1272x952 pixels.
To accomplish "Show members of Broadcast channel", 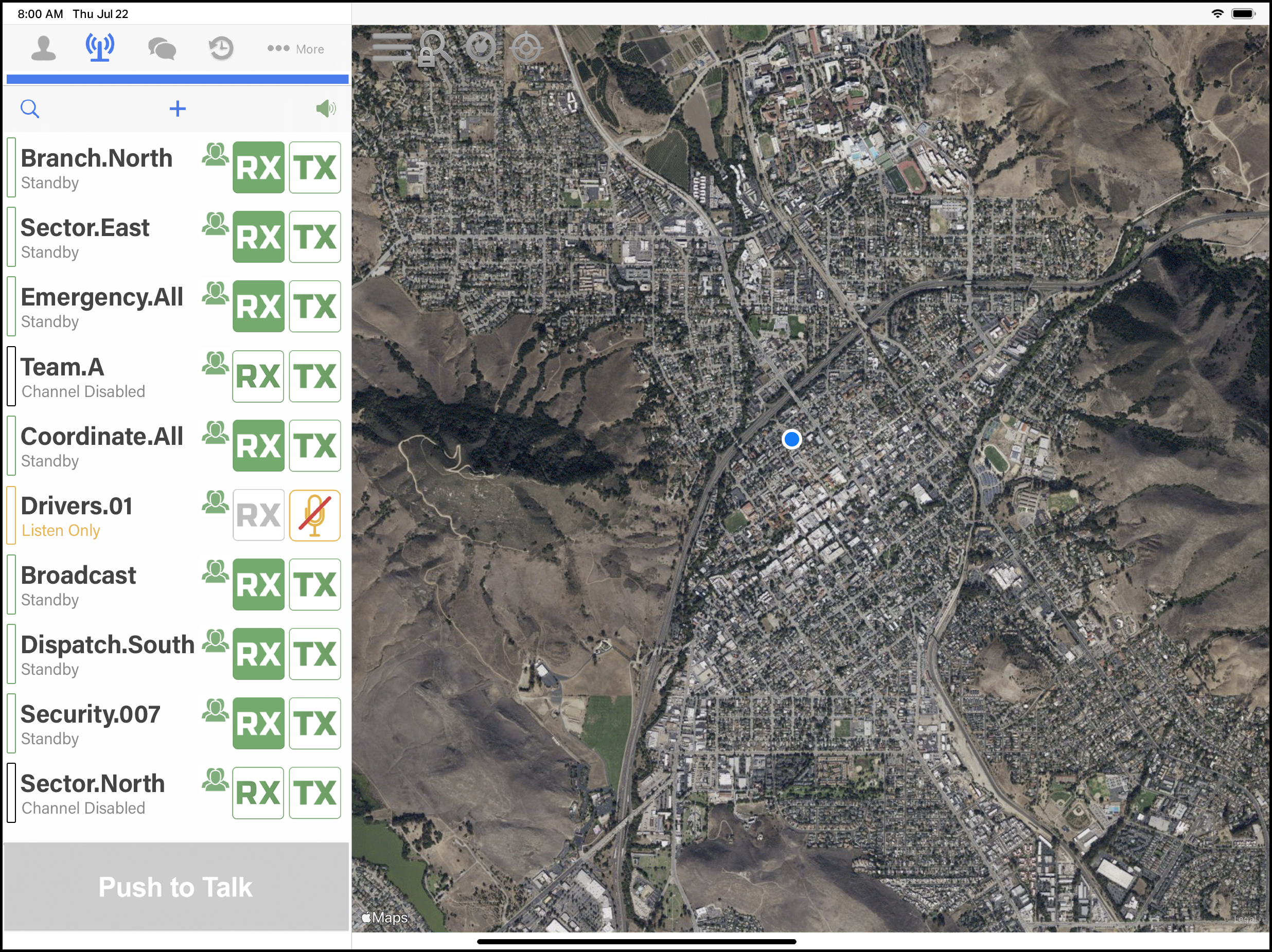I will (x=215, y=572).
